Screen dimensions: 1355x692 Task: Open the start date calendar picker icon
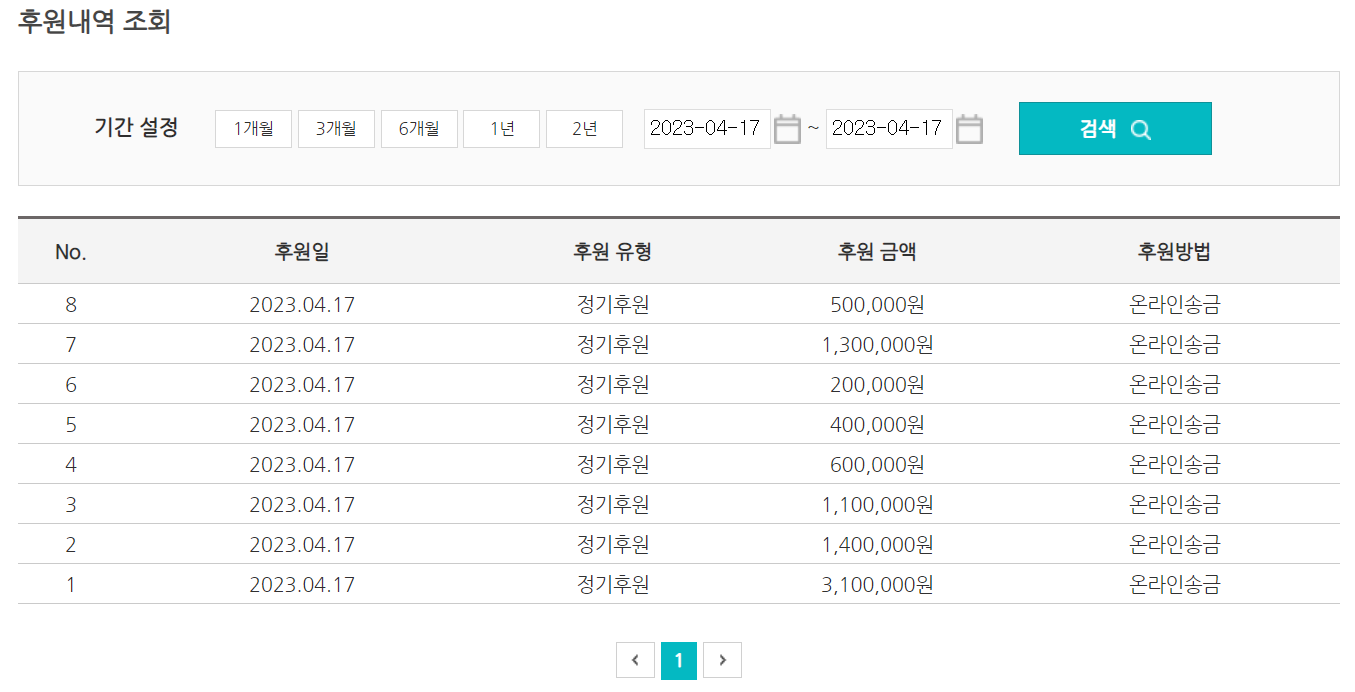coord(788,129)
